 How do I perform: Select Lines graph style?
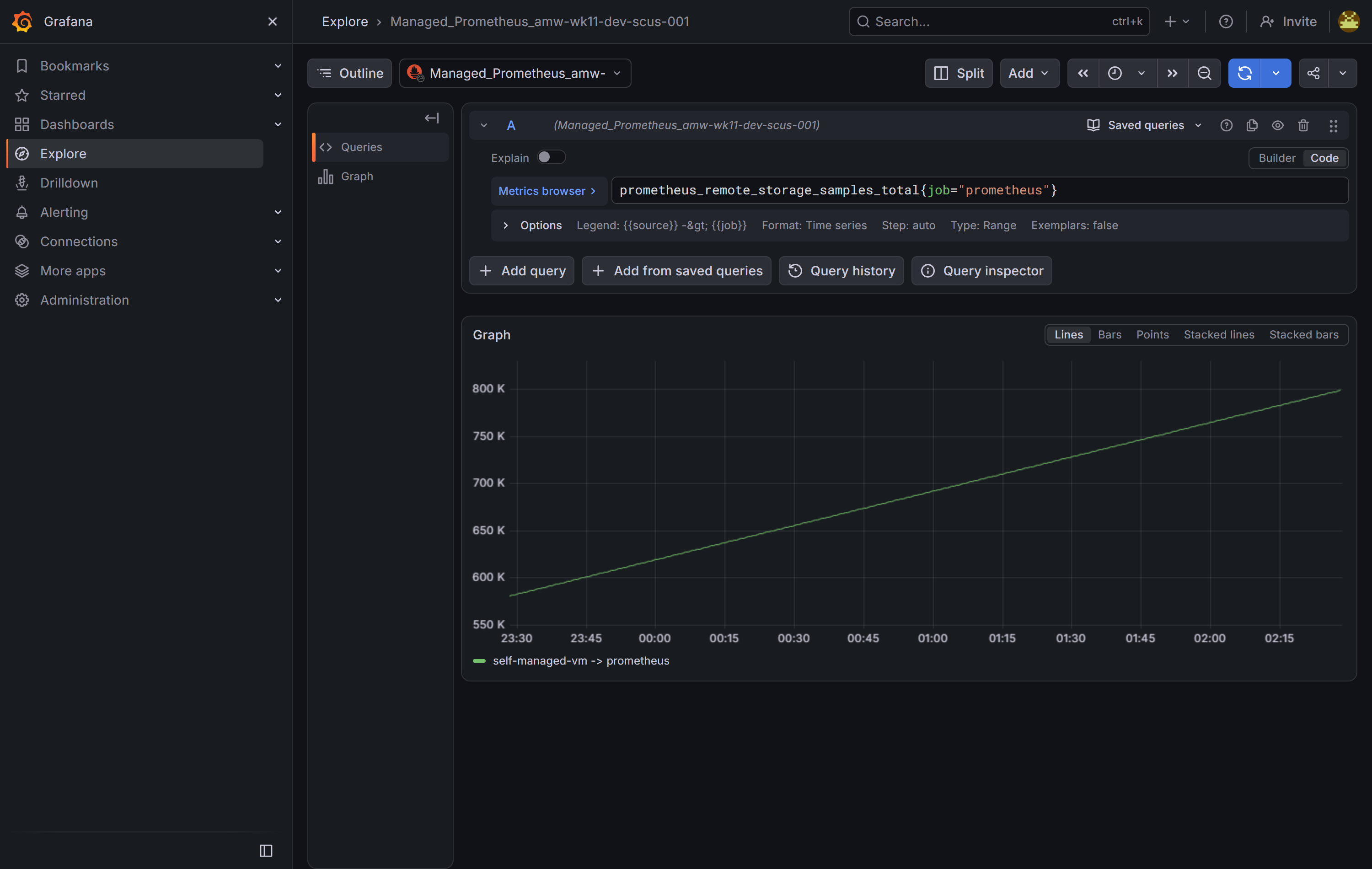(x=1068, y=334)
